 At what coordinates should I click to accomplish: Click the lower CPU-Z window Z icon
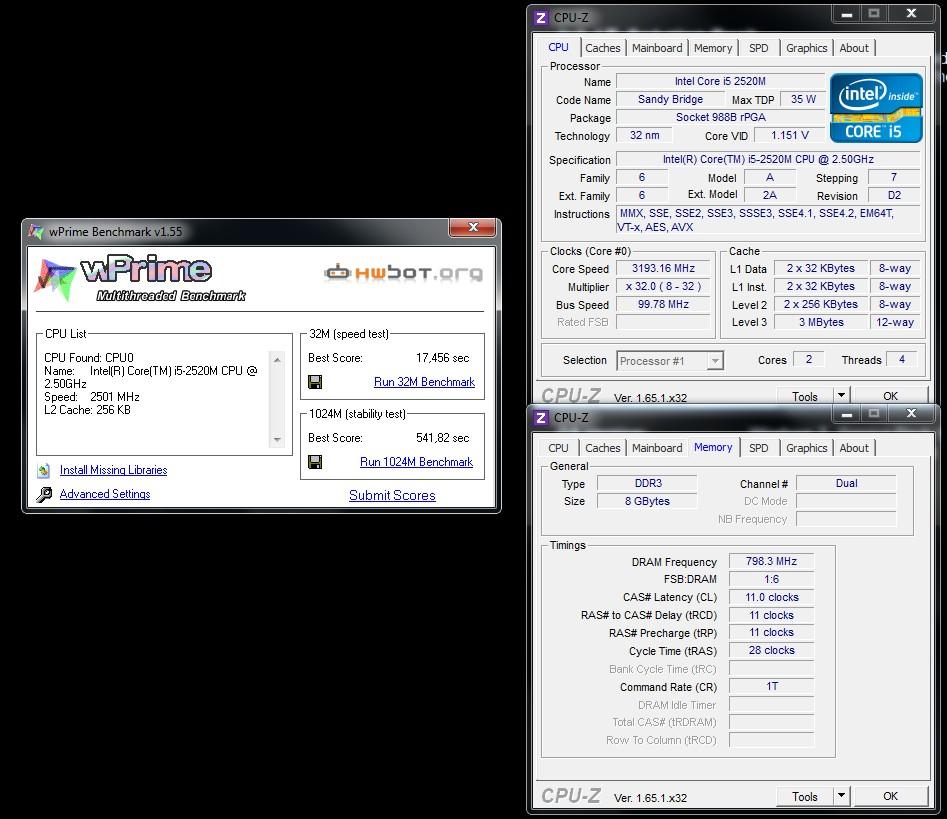point(541,417)
